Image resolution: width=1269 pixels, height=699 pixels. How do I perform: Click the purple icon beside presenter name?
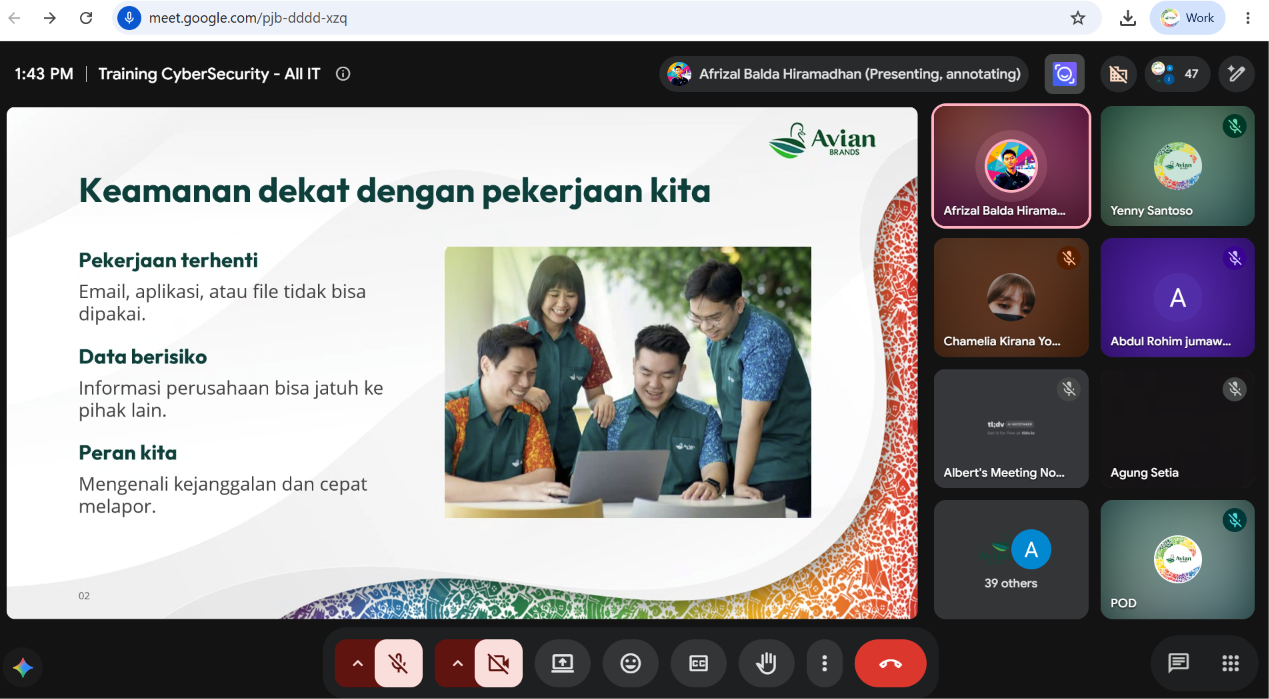(x=1064, y=73)
